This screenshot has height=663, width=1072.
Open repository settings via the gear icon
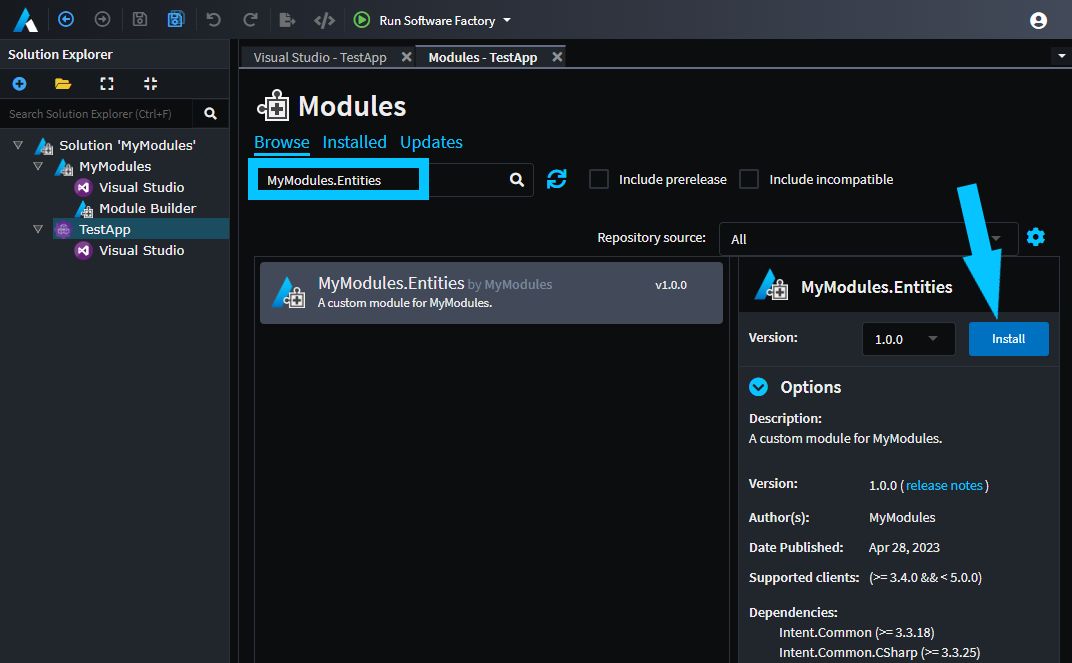(x=1035, y=237)
